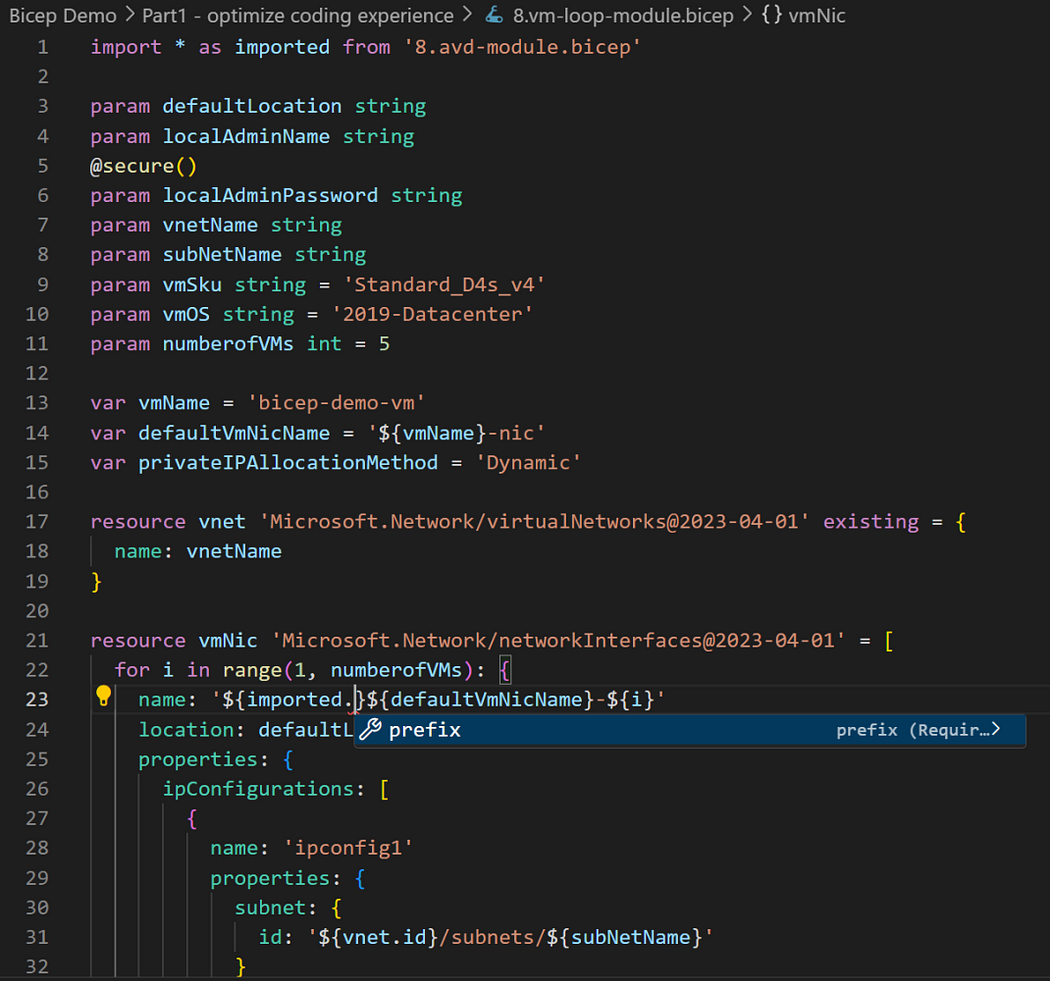This screenshot has height=981, width=1050.
Task: Click the '8.avd-module.bicep' import path
Action: pyautogui.click(x=522, y=47)
